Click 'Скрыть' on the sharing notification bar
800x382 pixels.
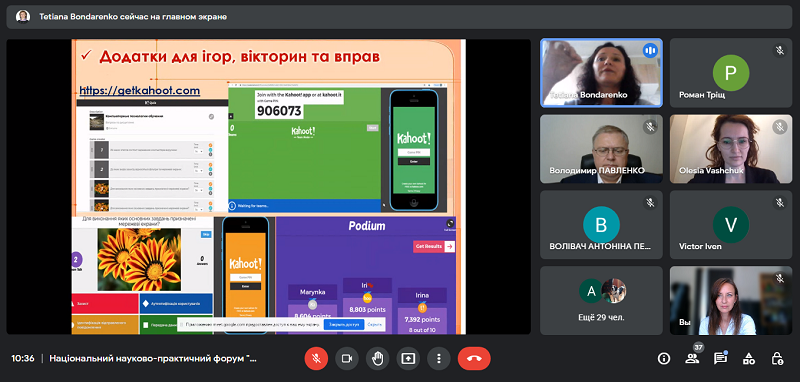coord(374,324)
